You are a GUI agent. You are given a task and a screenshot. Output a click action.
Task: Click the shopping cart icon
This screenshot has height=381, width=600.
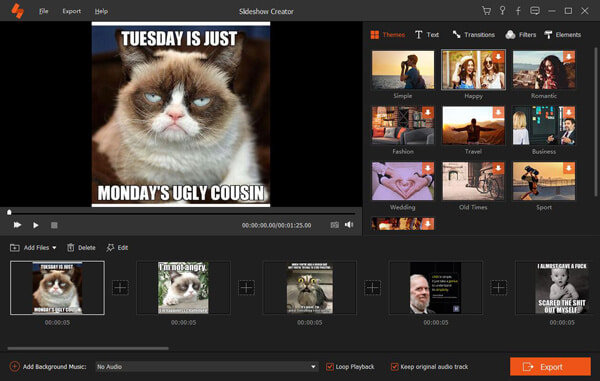pyautogui.click(x=486, y=11)
